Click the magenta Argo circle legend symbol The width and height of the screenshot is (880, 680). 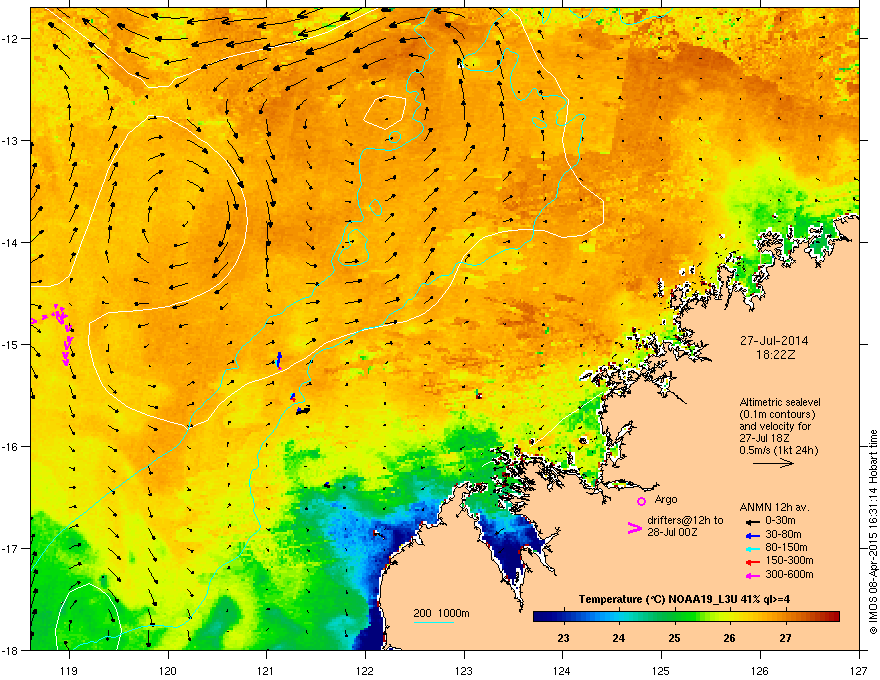click(x=641, y=501)
